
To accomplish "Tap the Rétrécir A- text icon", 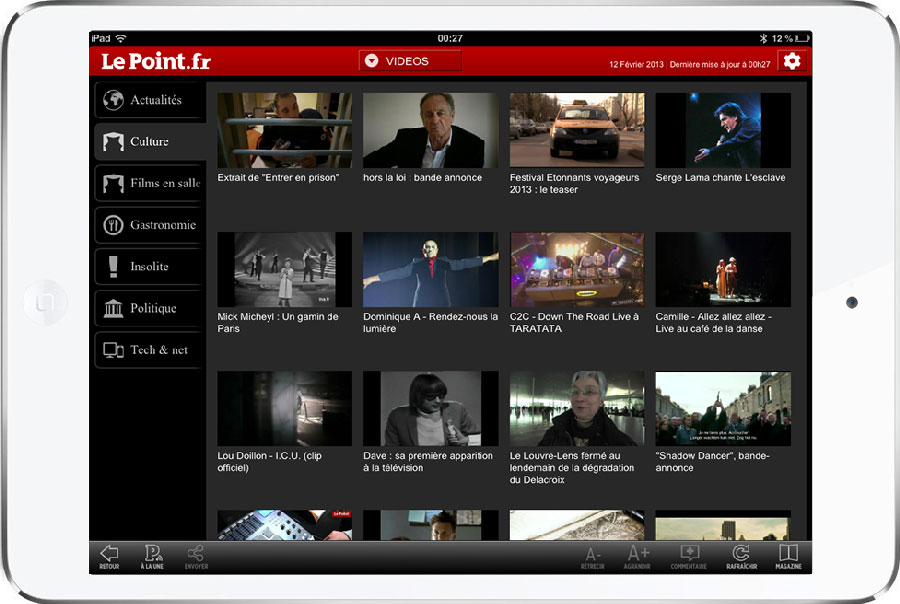I will tap(593, 557).
